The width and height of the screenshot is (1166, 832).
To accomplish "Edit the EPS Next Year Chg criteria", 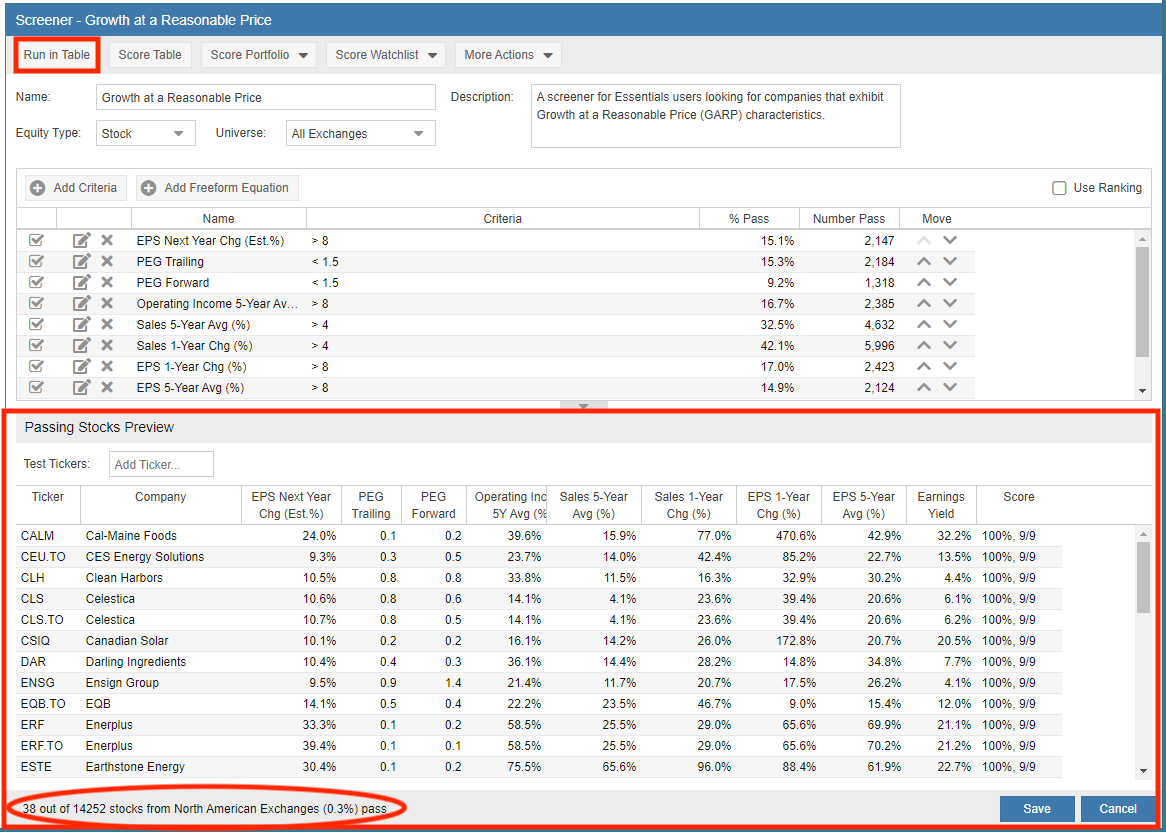I will (x=82, y=241).
